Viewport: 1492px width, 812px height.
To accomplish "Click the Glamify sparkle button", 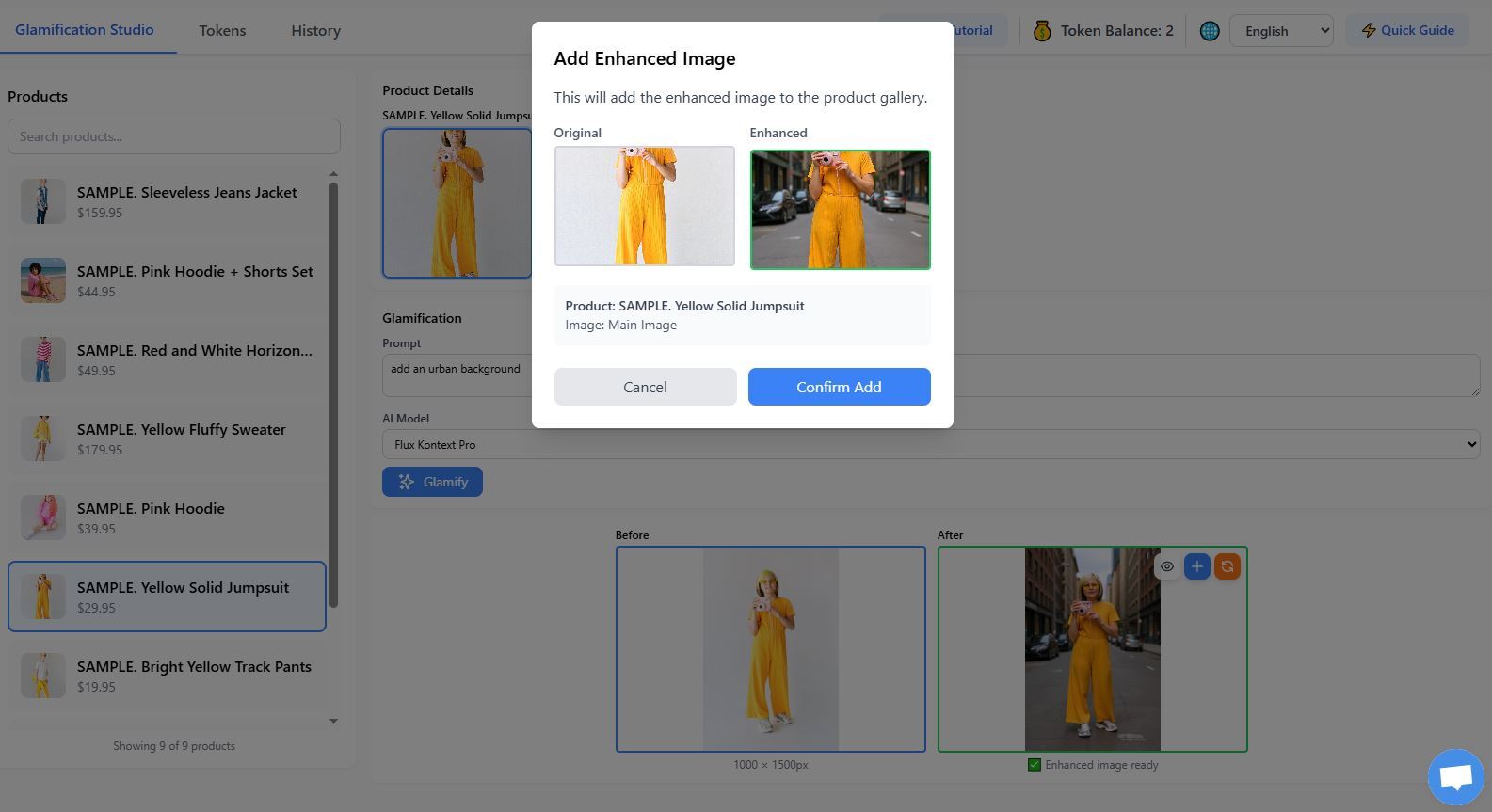I will tap(432, 482).
